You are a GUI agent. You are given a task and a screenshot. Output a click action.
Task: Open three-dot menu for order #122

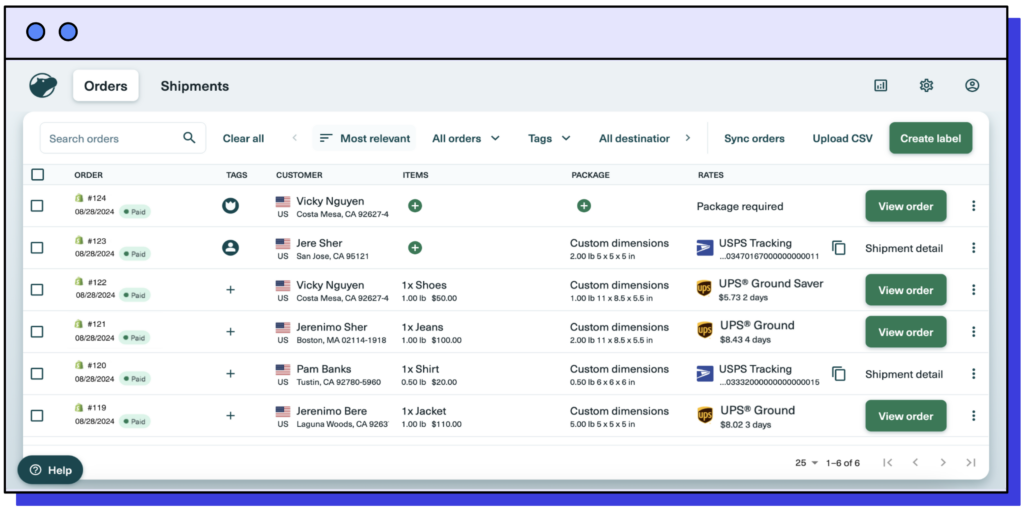(973, 290)
